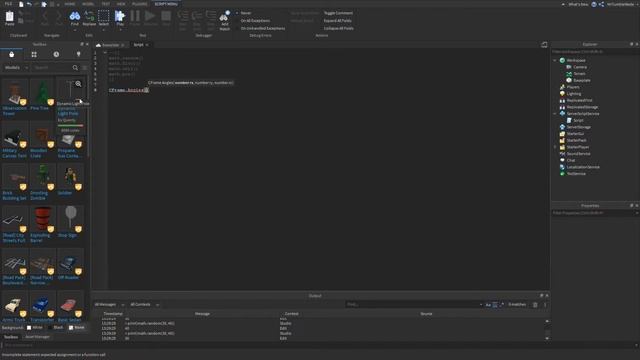The image size is (640, 360).
Task: Select On Unhandled Exceptions option
Action: (263, 28)
